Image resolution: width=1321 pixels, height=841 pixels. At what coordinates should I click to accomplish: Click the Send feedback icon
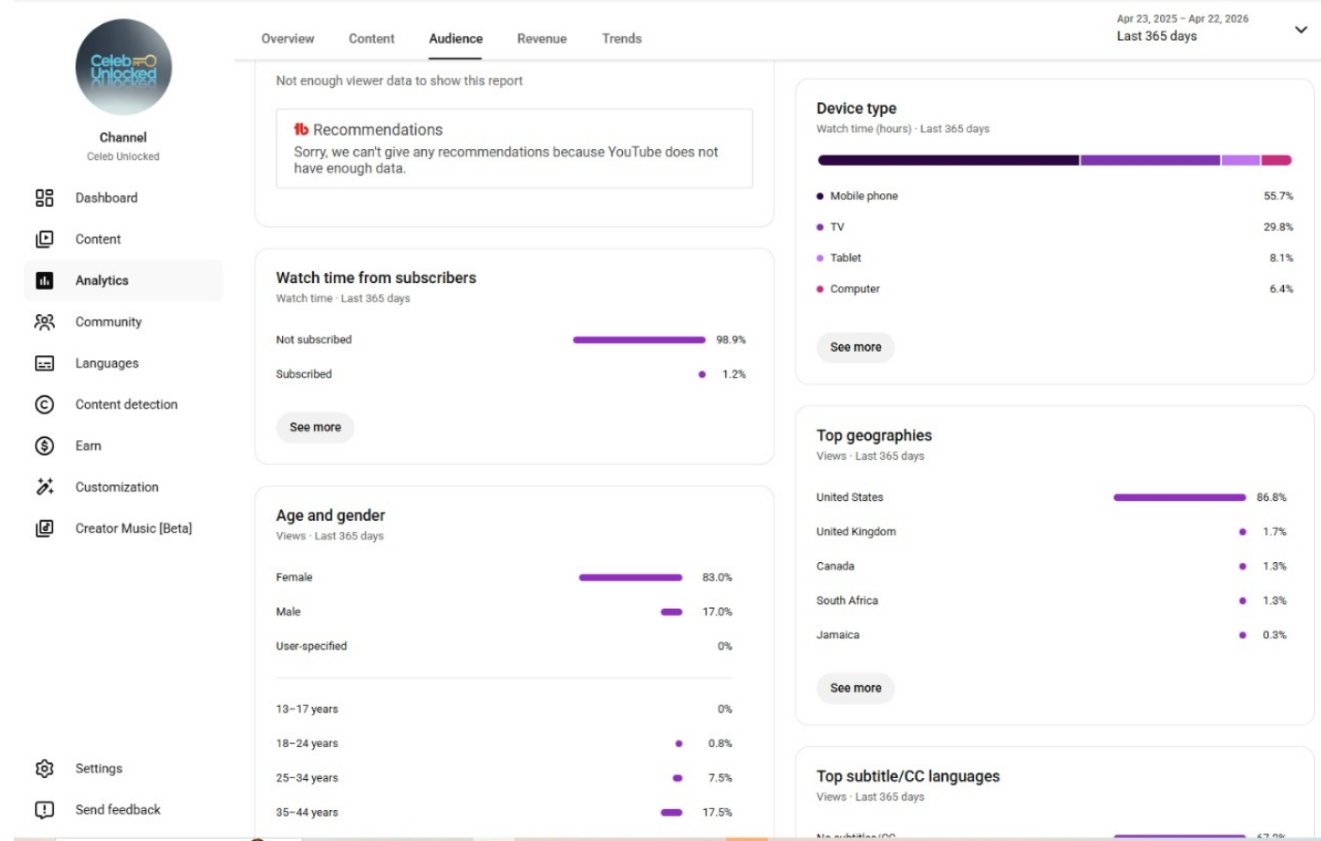point(44,810)
